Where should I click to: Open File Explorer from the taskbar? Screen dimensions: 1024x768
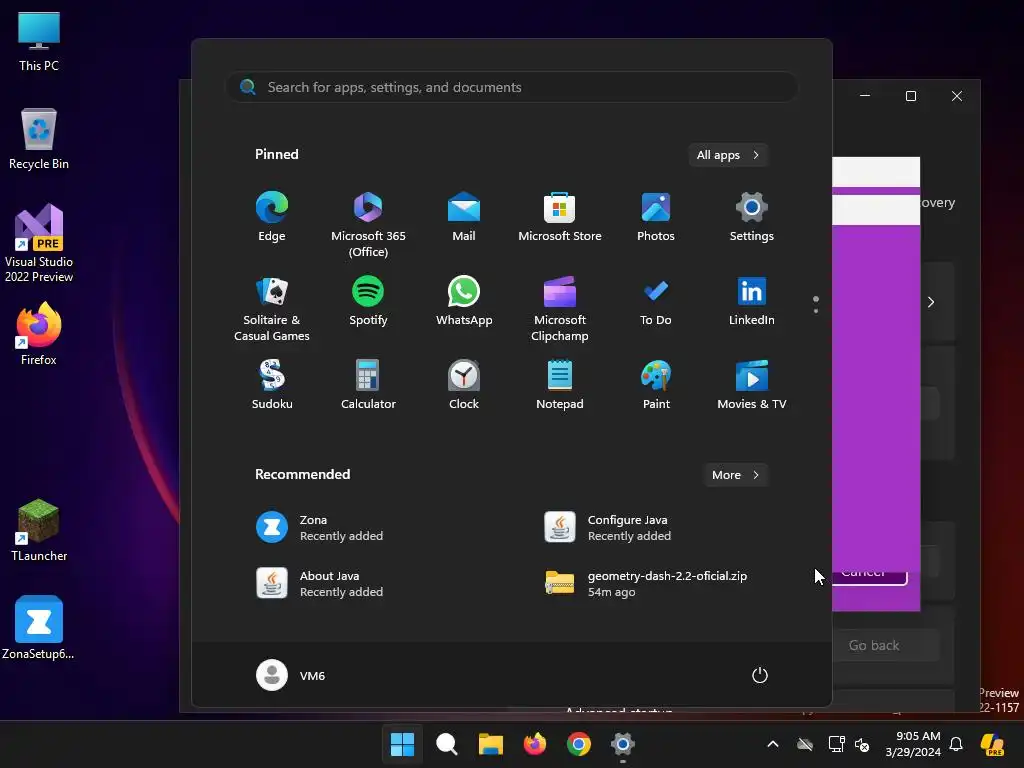(490, 744)
